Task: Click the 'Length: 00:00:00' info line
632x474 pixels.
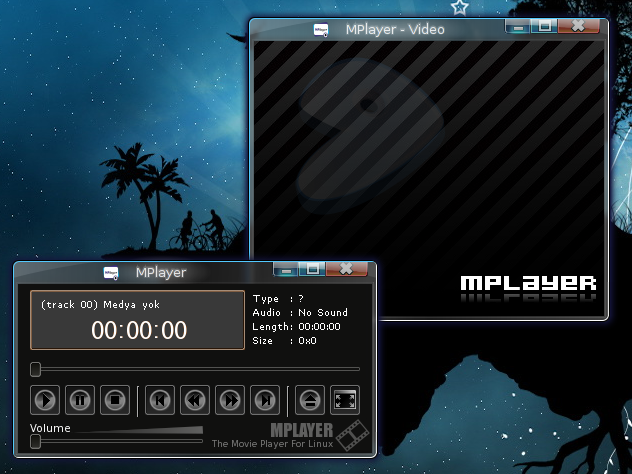Action: (296, 326)
